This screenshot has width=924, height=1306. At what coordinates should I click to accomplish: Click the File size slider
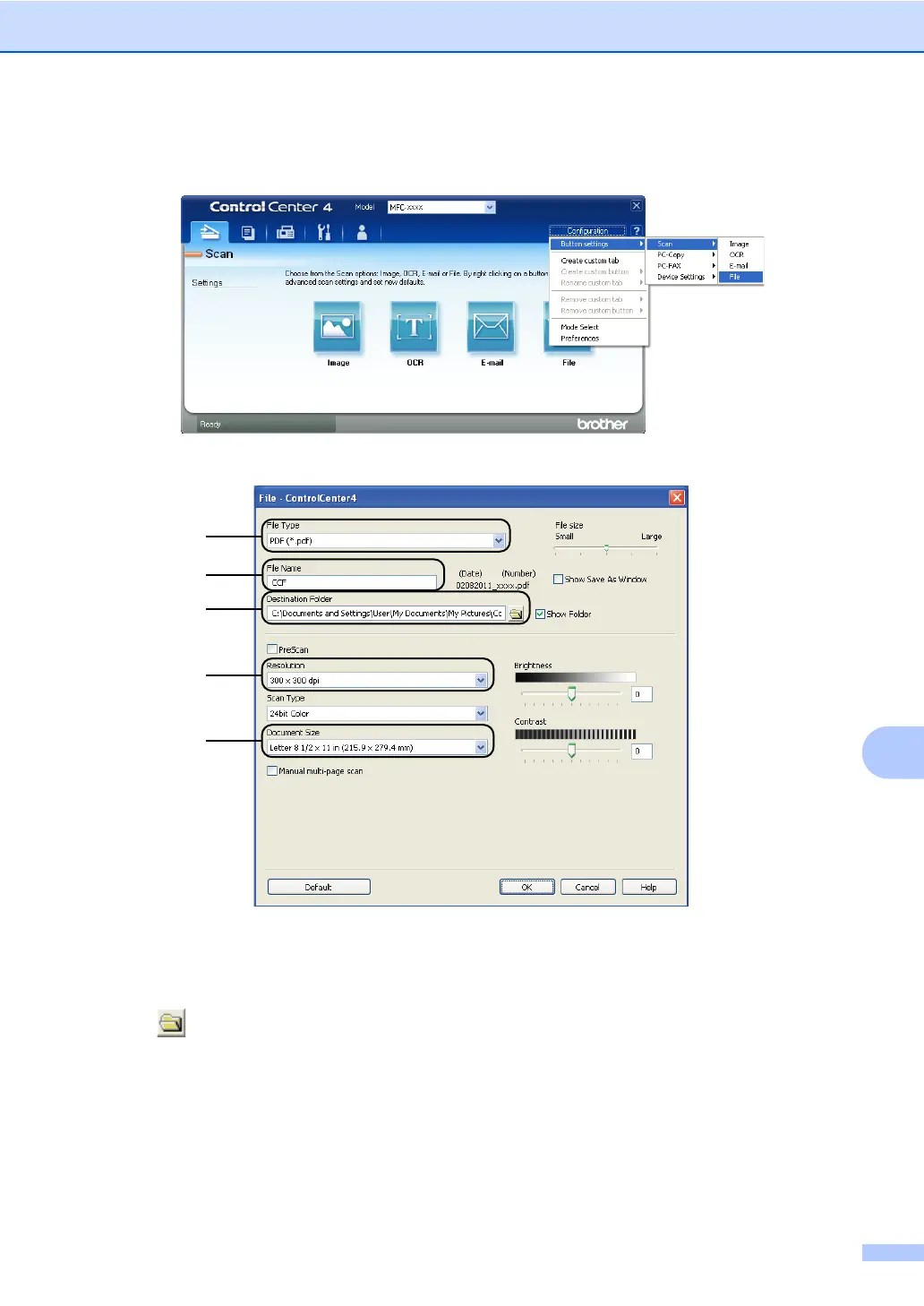tap(606, 549)
